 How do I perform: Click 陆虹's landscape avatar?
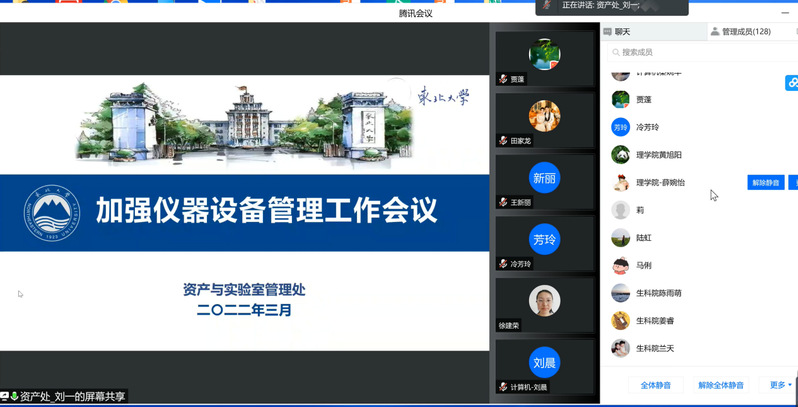coord(620,238)
